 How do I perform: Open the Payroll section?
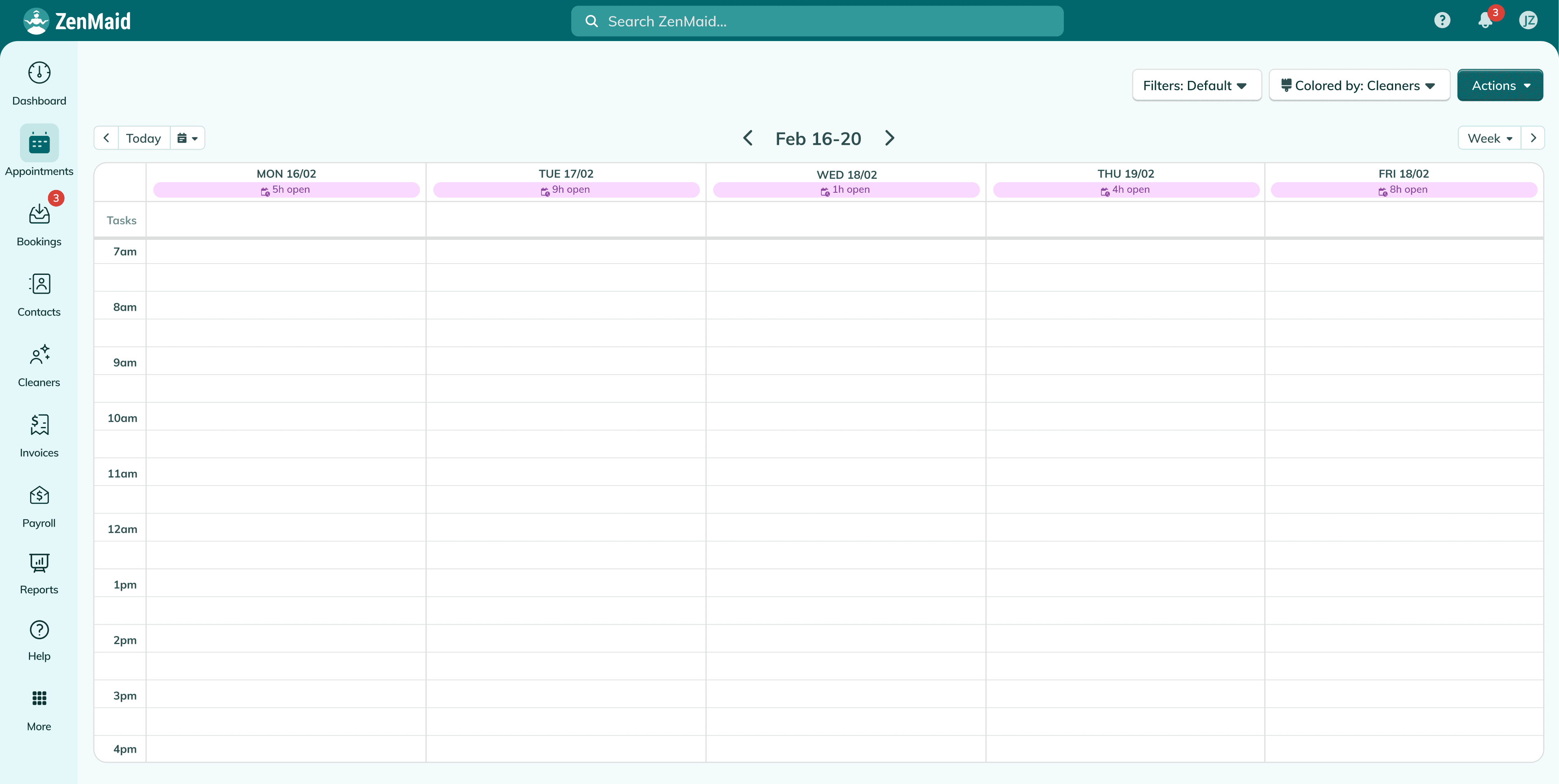point(39,506)
